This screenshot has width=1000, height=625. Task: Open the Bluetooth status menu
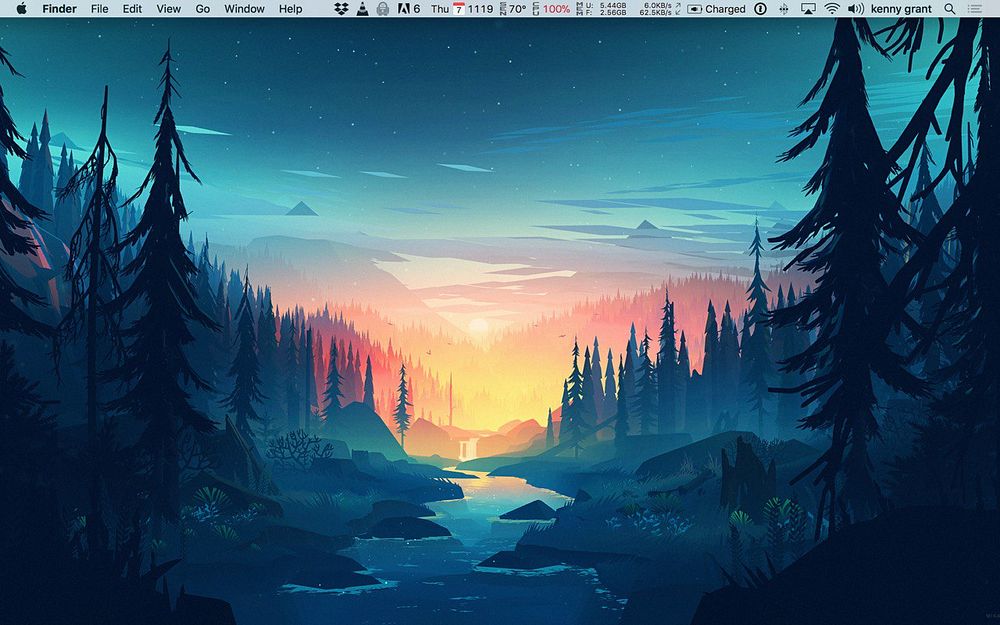pyautogui.click(x=784, y=9)
